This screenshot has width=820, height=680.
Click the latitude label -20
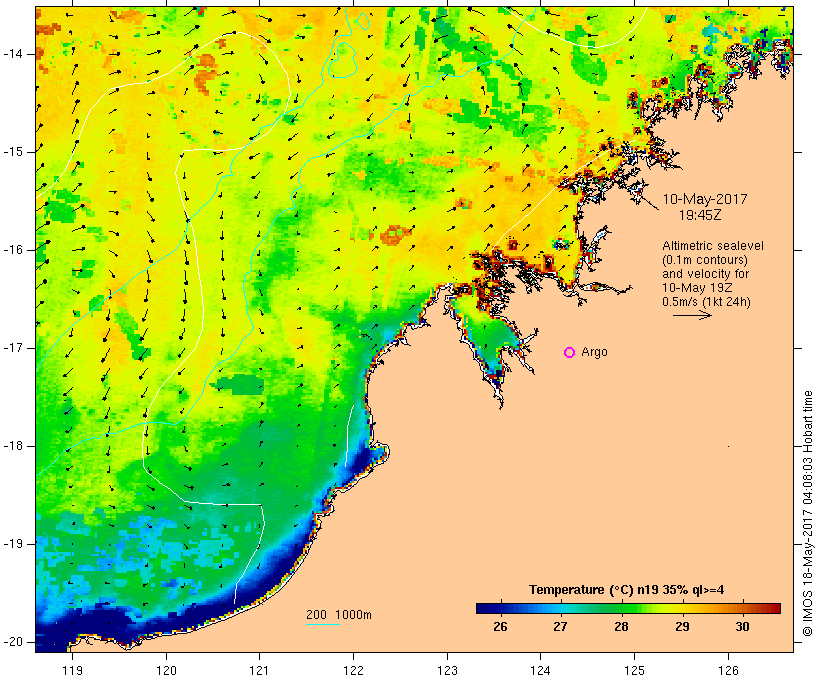pyautogui.click(x=13, y=642)
